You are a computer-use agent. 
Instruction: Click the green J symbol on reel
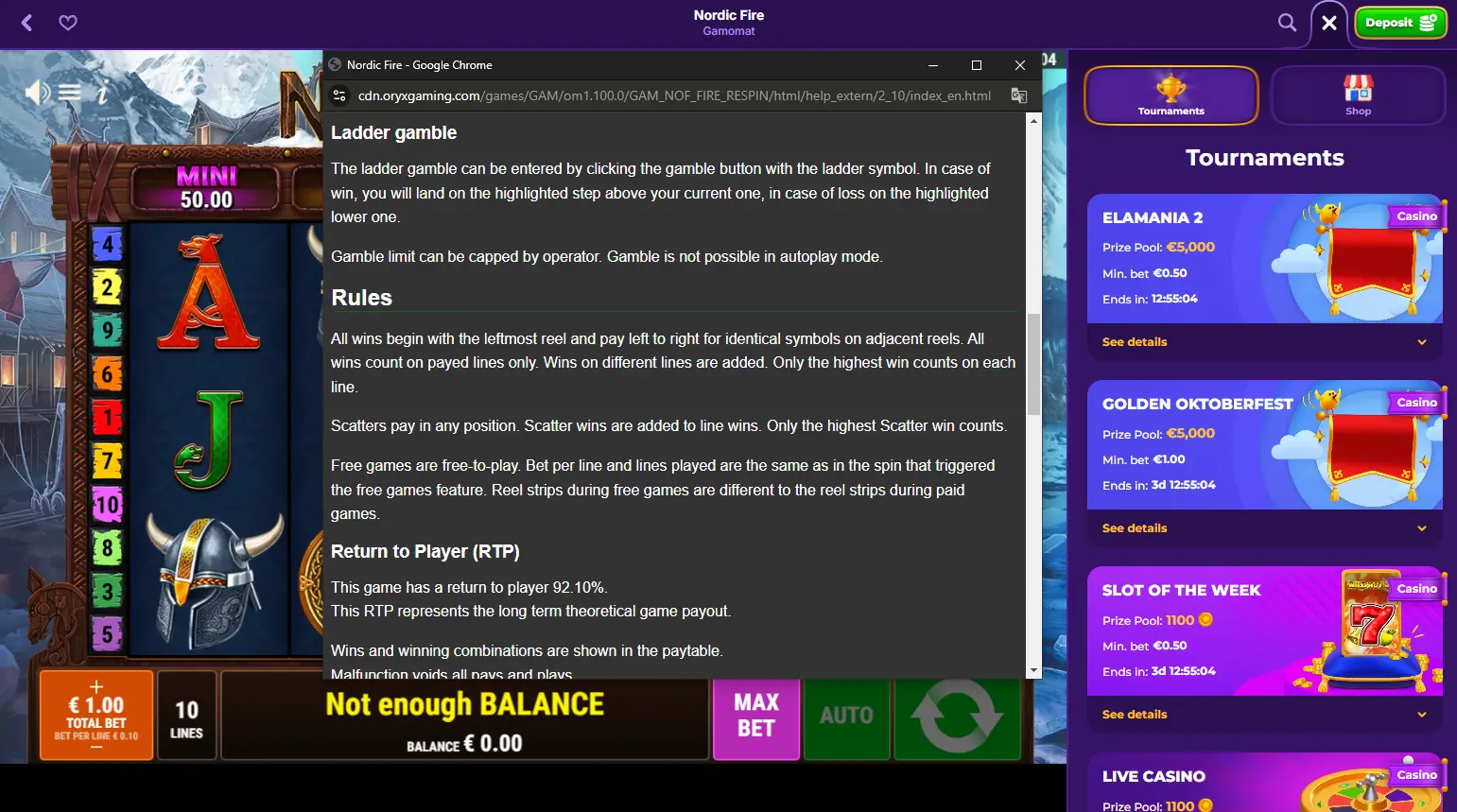coord(209,441)
